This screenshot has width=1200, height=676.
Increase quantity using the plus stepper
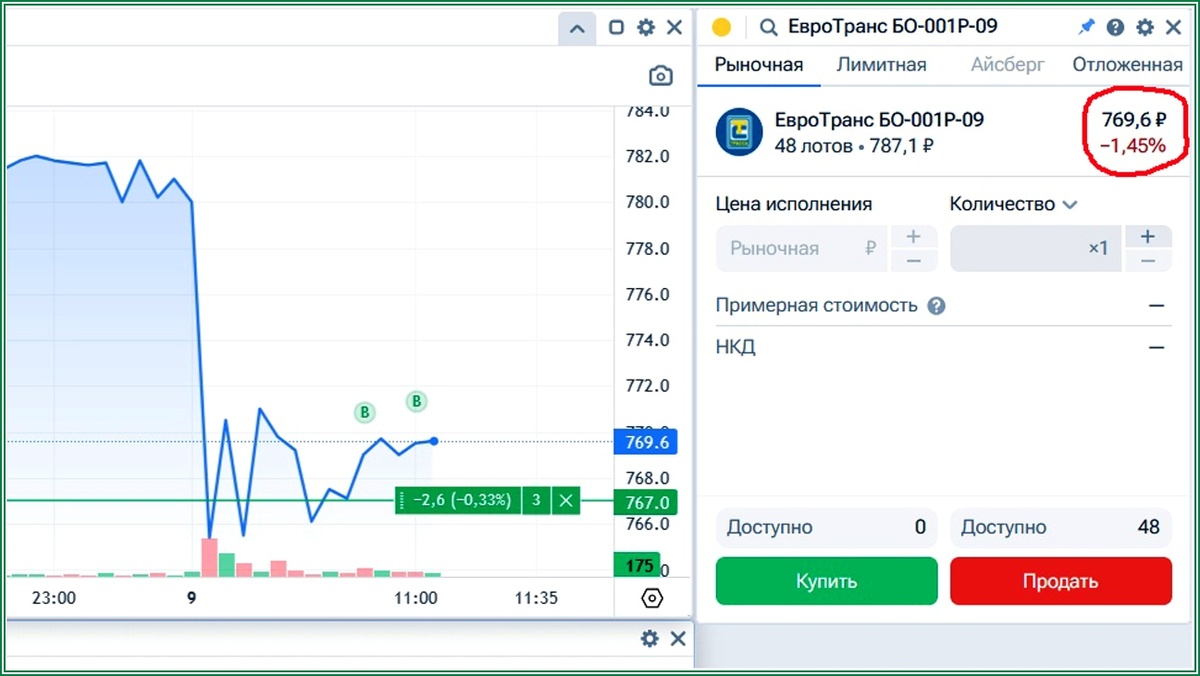tap(1148, 236)
